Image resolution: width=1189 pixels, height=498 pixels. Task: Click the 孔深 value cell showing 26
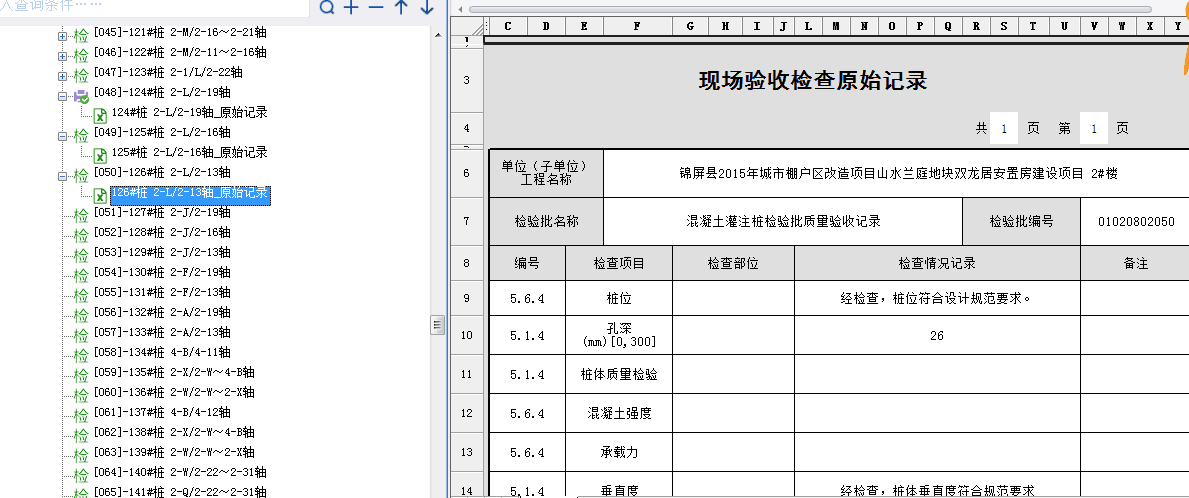pyautogui.click(x=936, y=336)
